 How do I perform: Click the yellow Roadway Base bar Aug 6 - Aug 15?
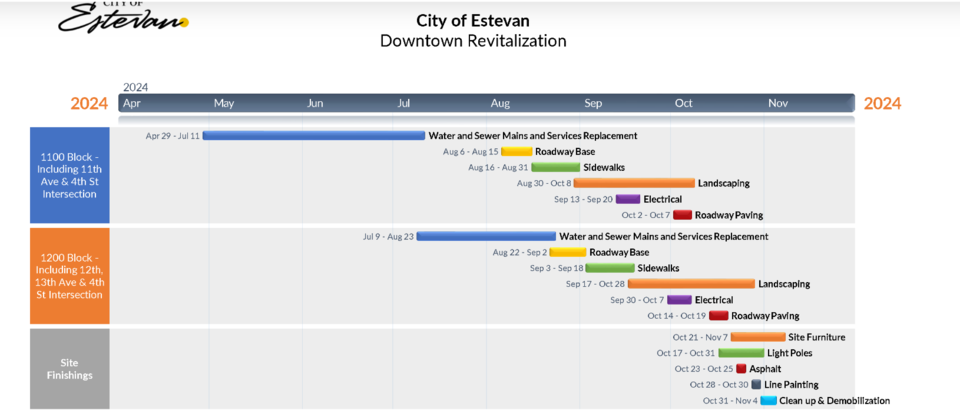(516, 151)
